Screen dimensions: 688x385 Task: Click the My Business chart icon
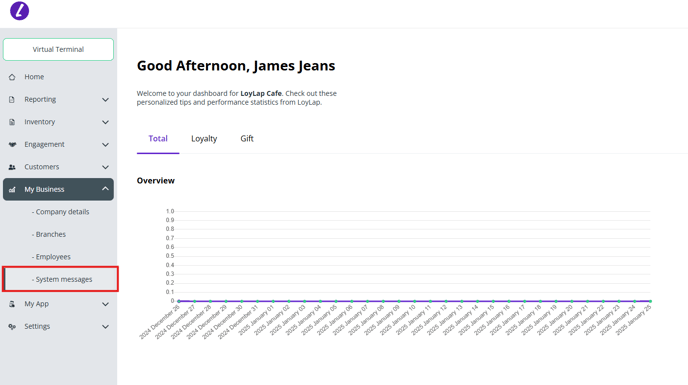12,190
